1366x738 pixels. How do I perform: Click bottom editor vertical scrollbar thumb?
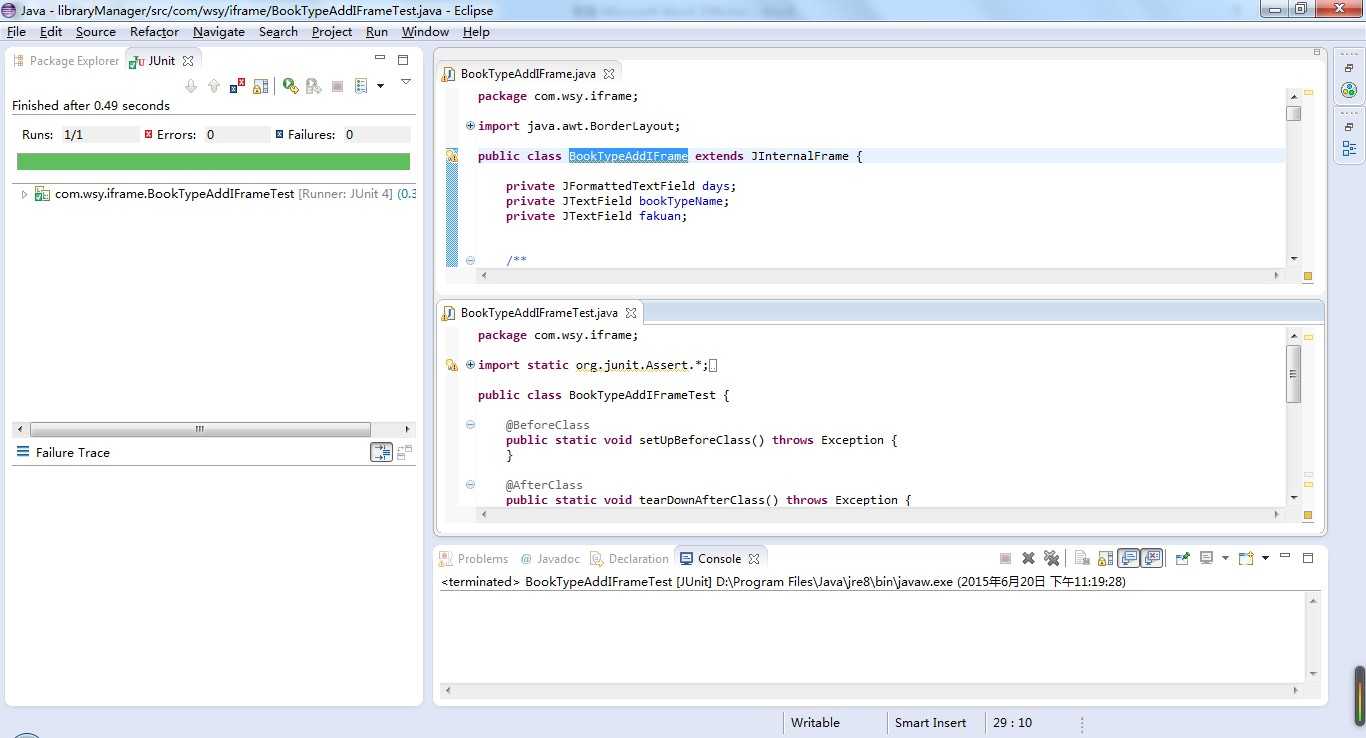point(1294,374)
